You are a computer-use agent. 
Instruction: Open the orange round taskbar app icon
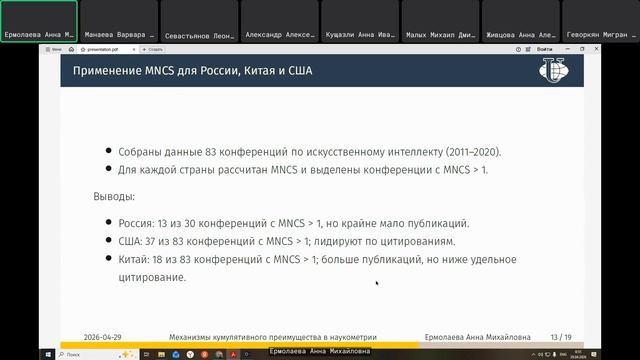[204, 355]
